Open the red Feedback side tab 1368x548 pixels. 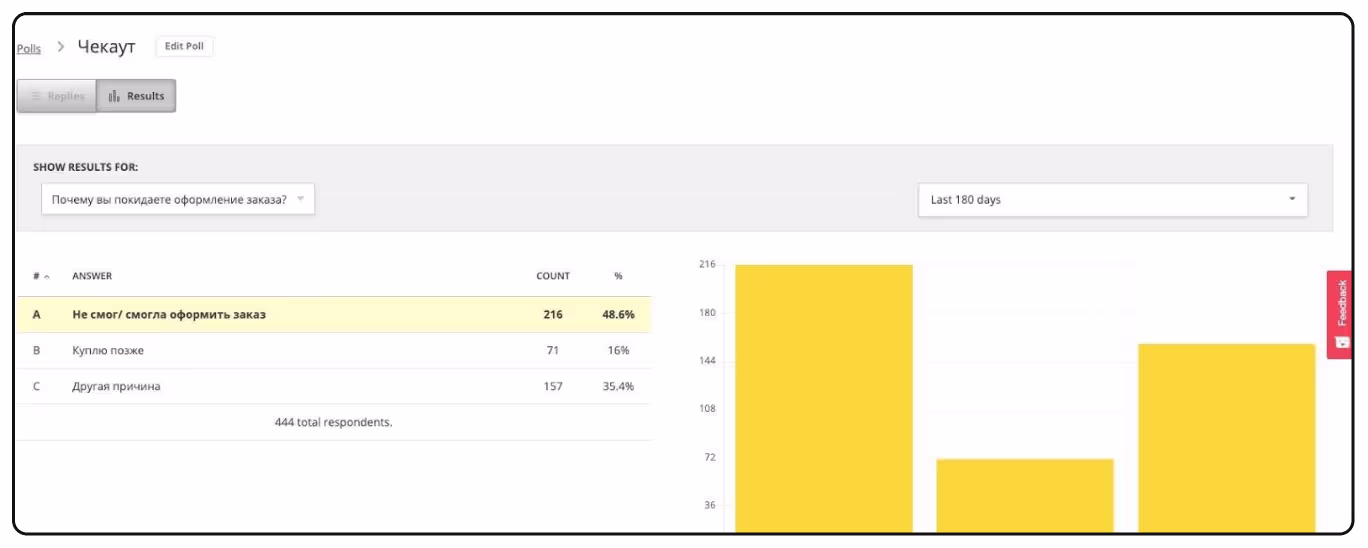click(1340, 314)
